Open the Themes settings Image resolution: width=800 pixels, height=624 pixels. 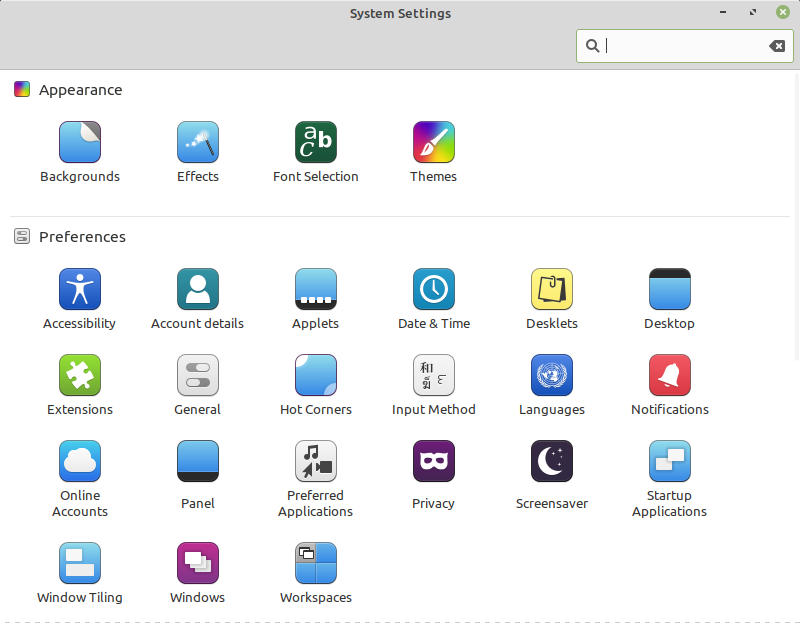coord(434,143)
